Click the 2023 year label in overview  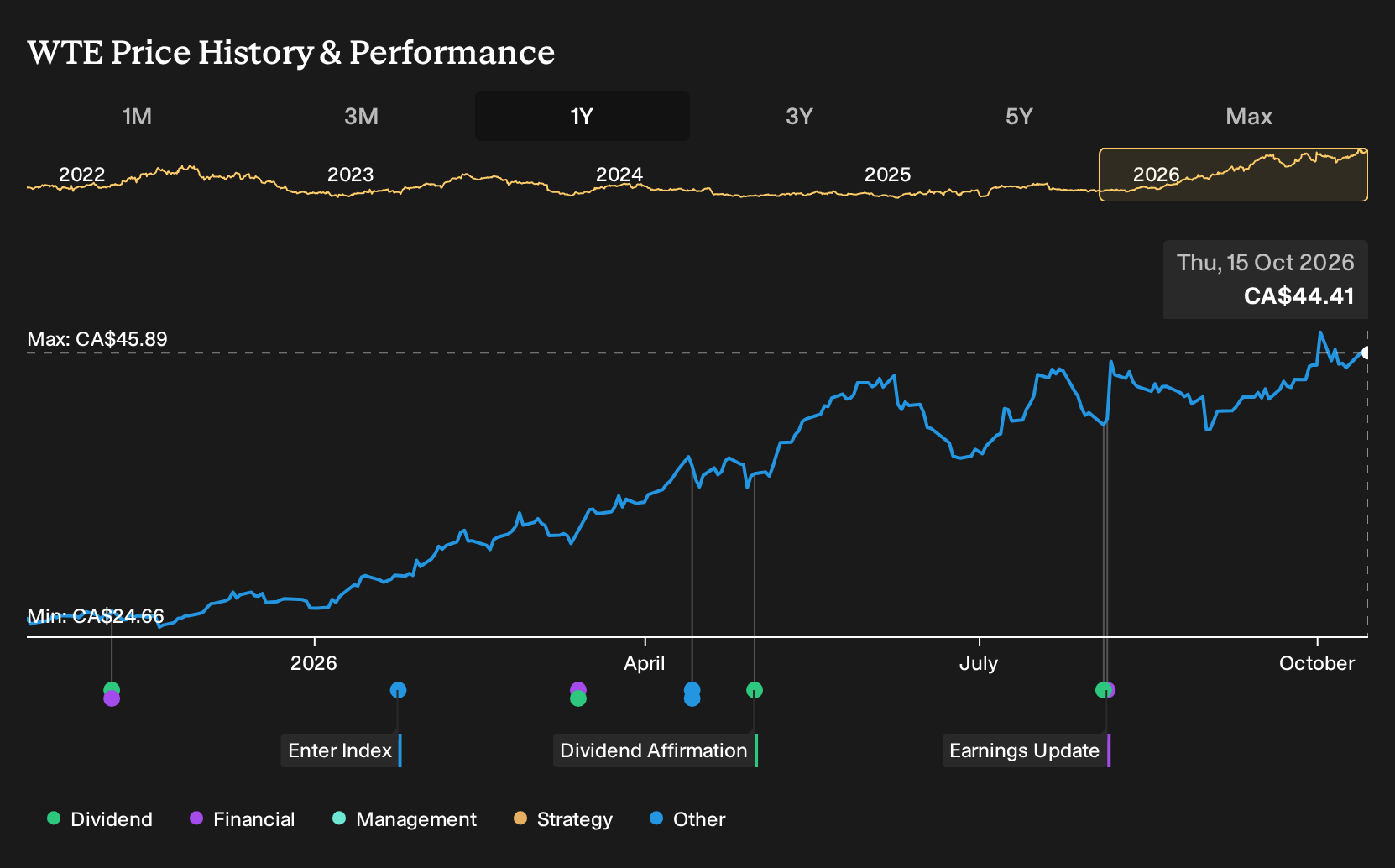pyautogui.click(x=350, y=175)
